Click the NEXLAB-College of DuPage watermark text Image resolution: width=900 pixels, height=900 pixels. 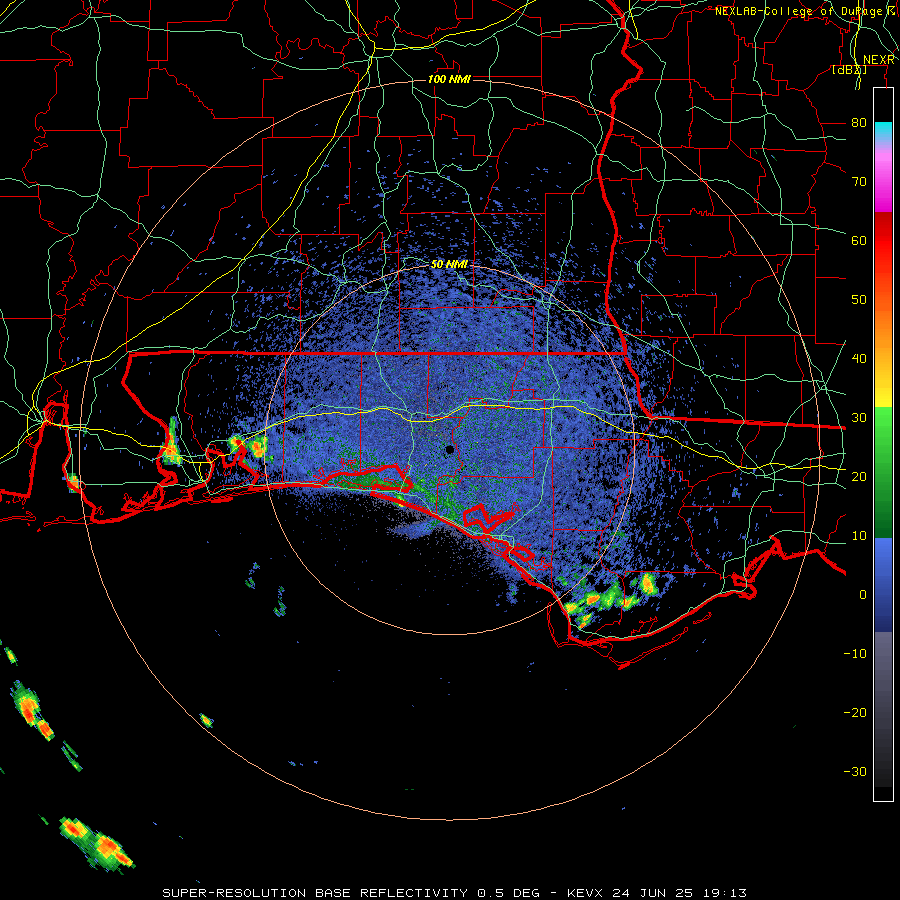(x=804, y=11)
